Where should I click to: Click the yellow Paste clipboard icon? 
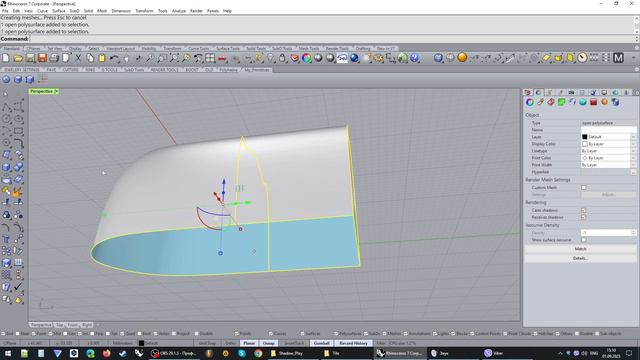[102, 58]
